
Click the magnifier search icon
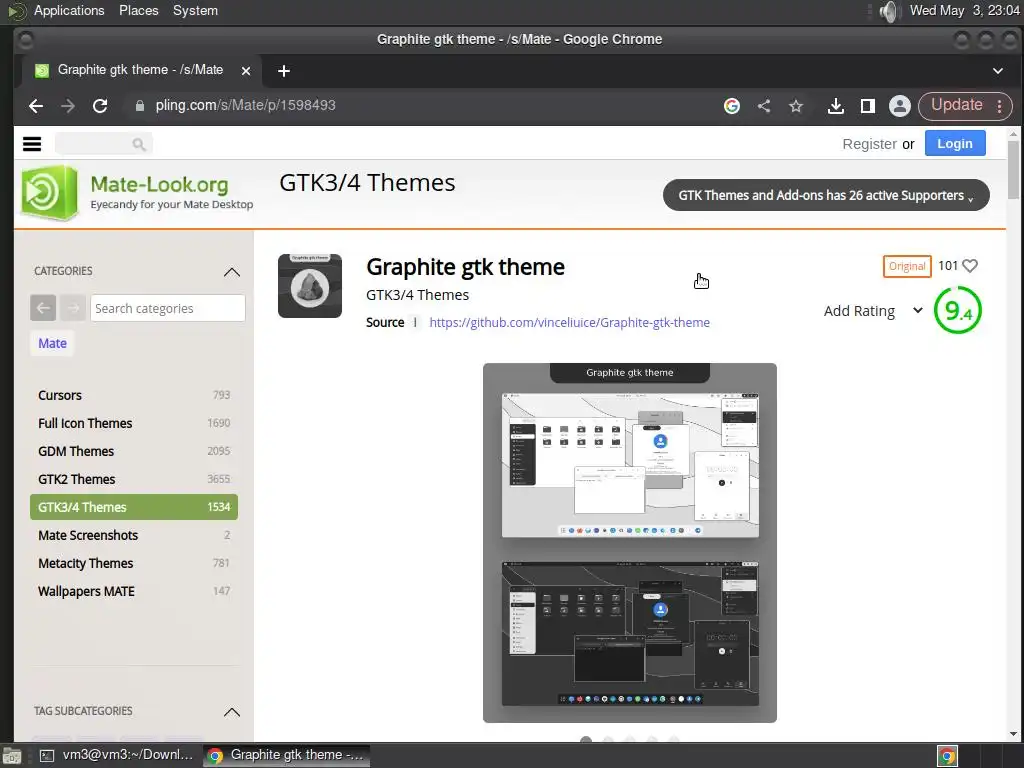point(138,144)
